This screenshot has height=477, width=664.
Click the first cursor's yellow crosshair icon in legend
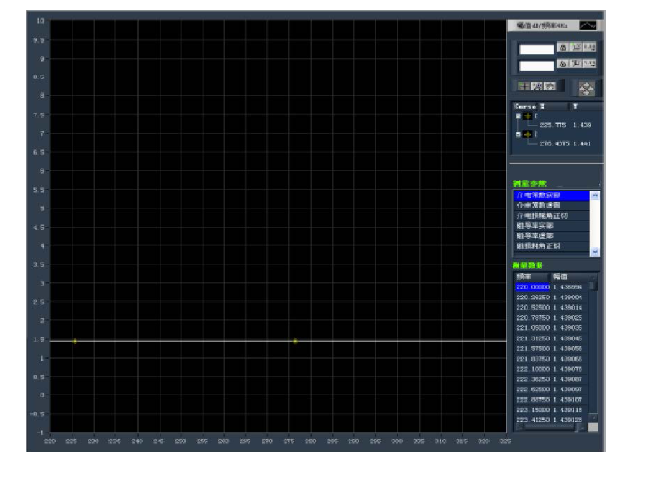tap(526, 116)
